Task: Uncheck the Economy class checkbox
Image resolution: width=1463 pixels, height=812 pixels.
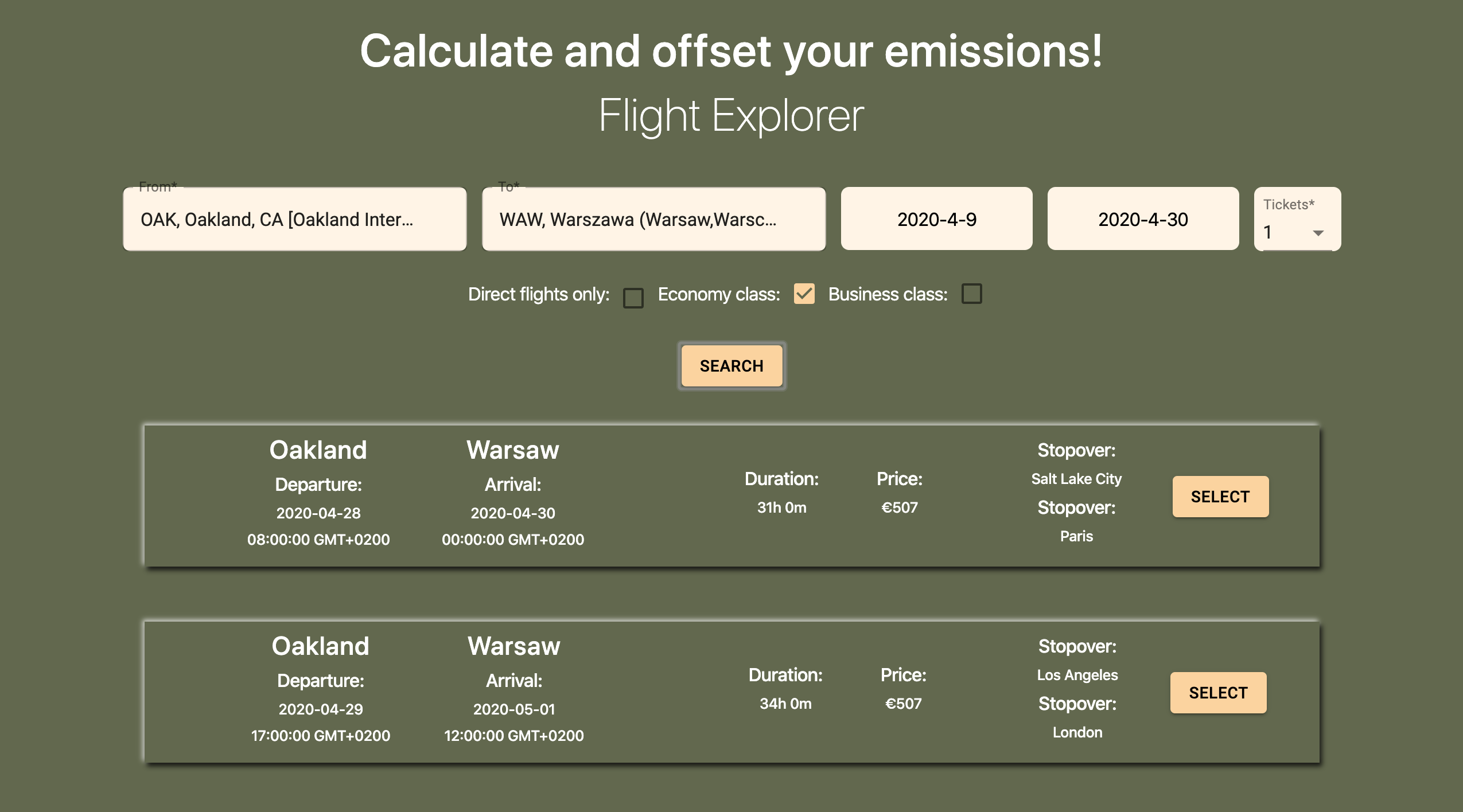Action: (x=804, y=294)
